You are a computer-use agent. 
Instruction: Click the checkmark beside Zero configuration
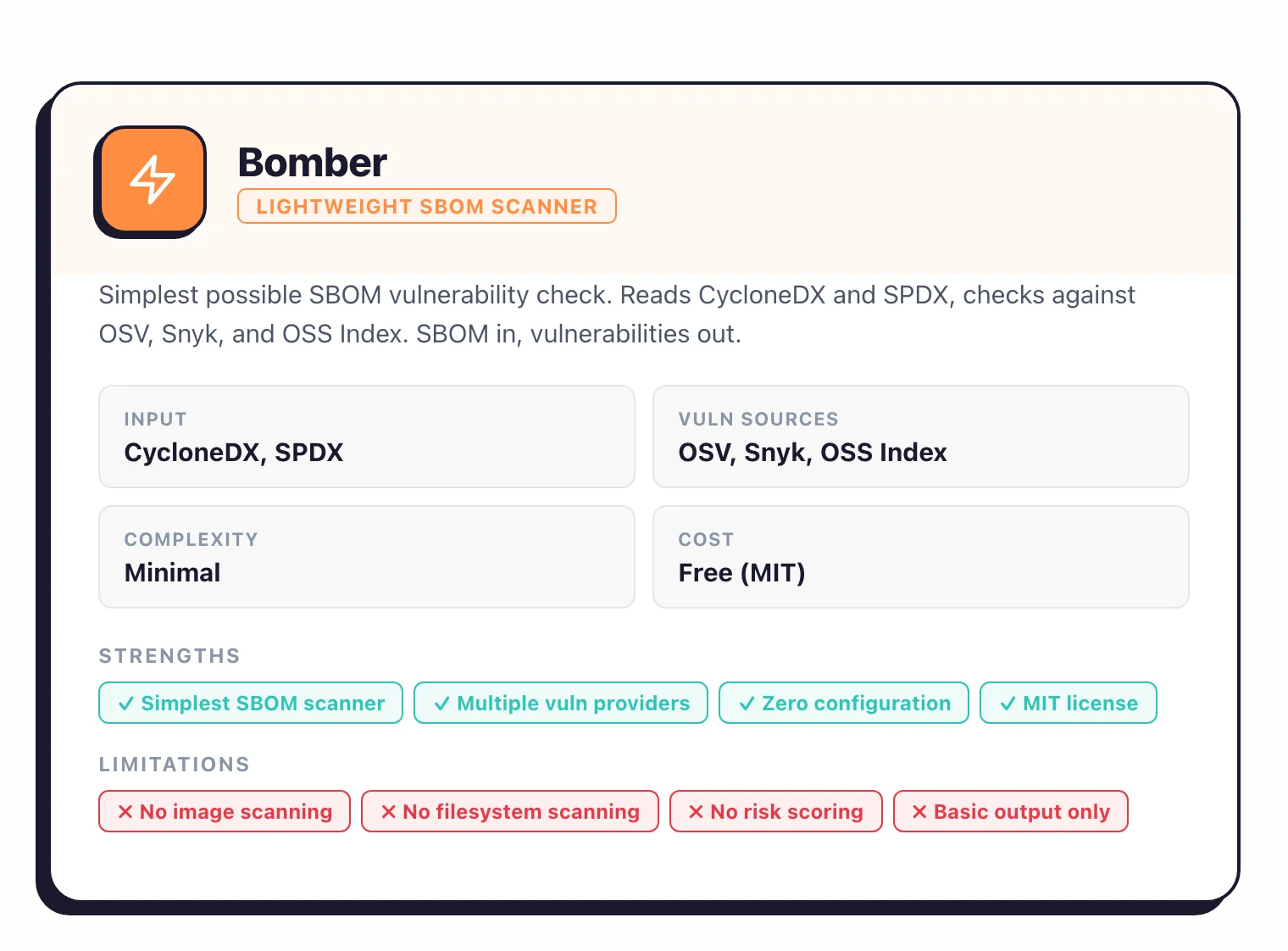pyautogui.click(x=747, y=703)
